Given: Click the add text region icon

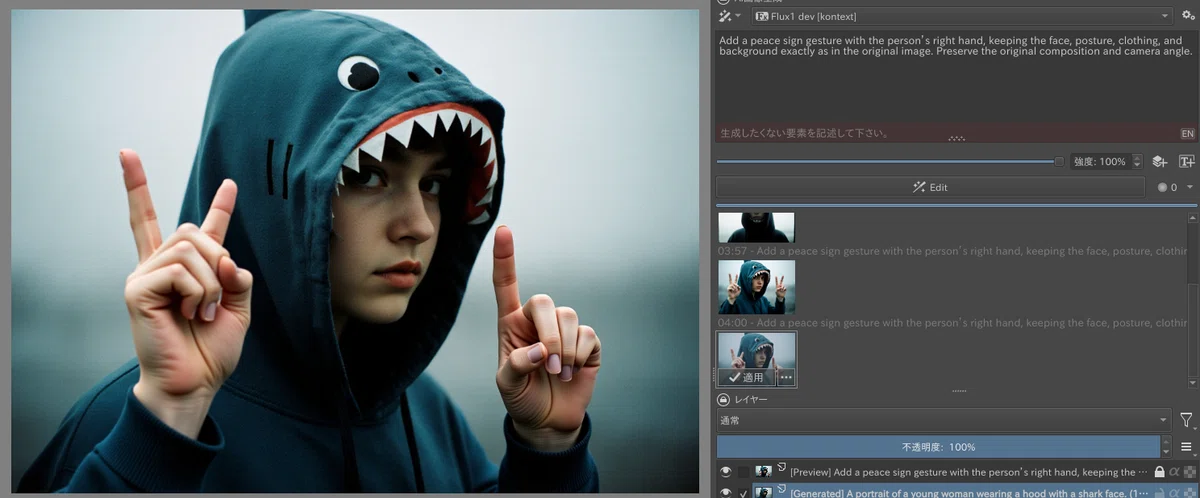Looking at the screenshot, I should click(x=1186, y=161).
